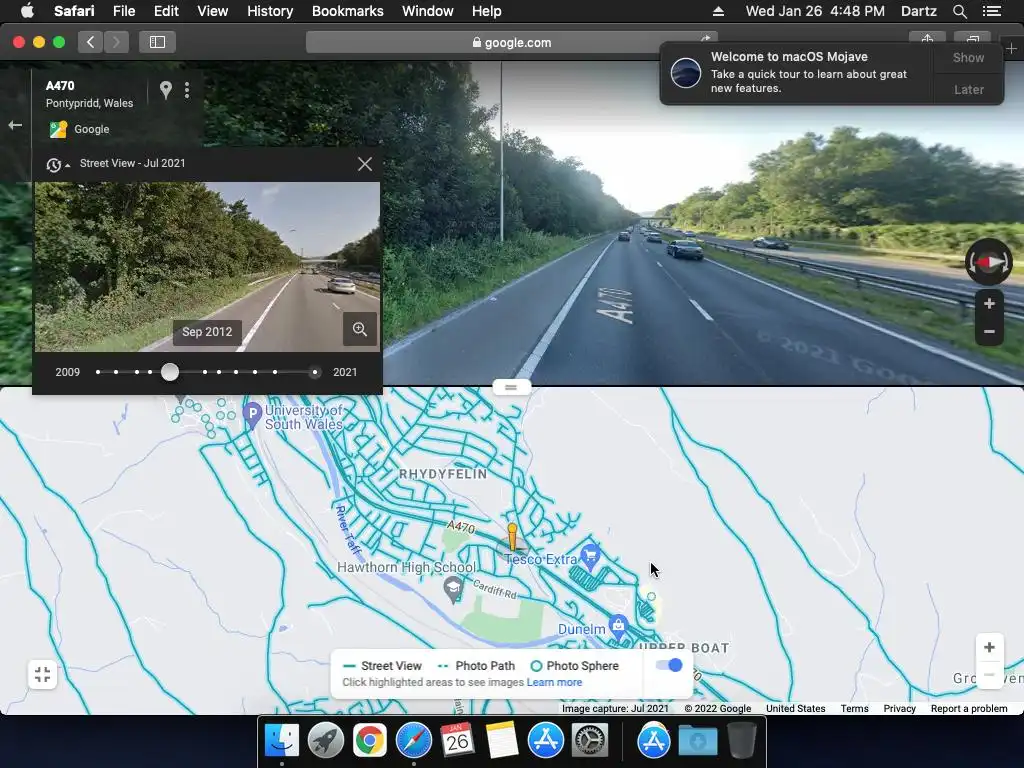
Task: Expand the time travel clock dropdown
Action: [x=57, y=165]
